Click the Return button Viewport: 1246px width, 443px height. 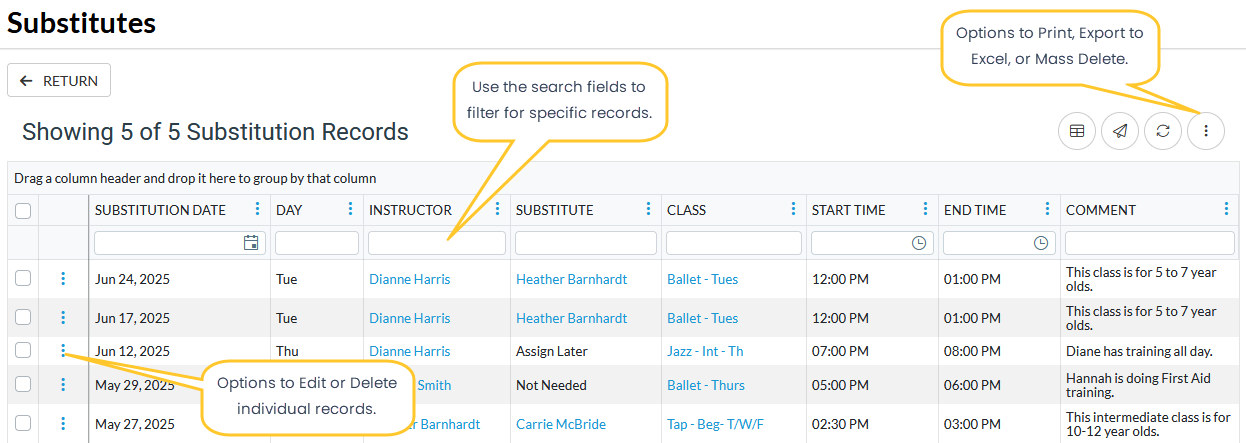59,81
